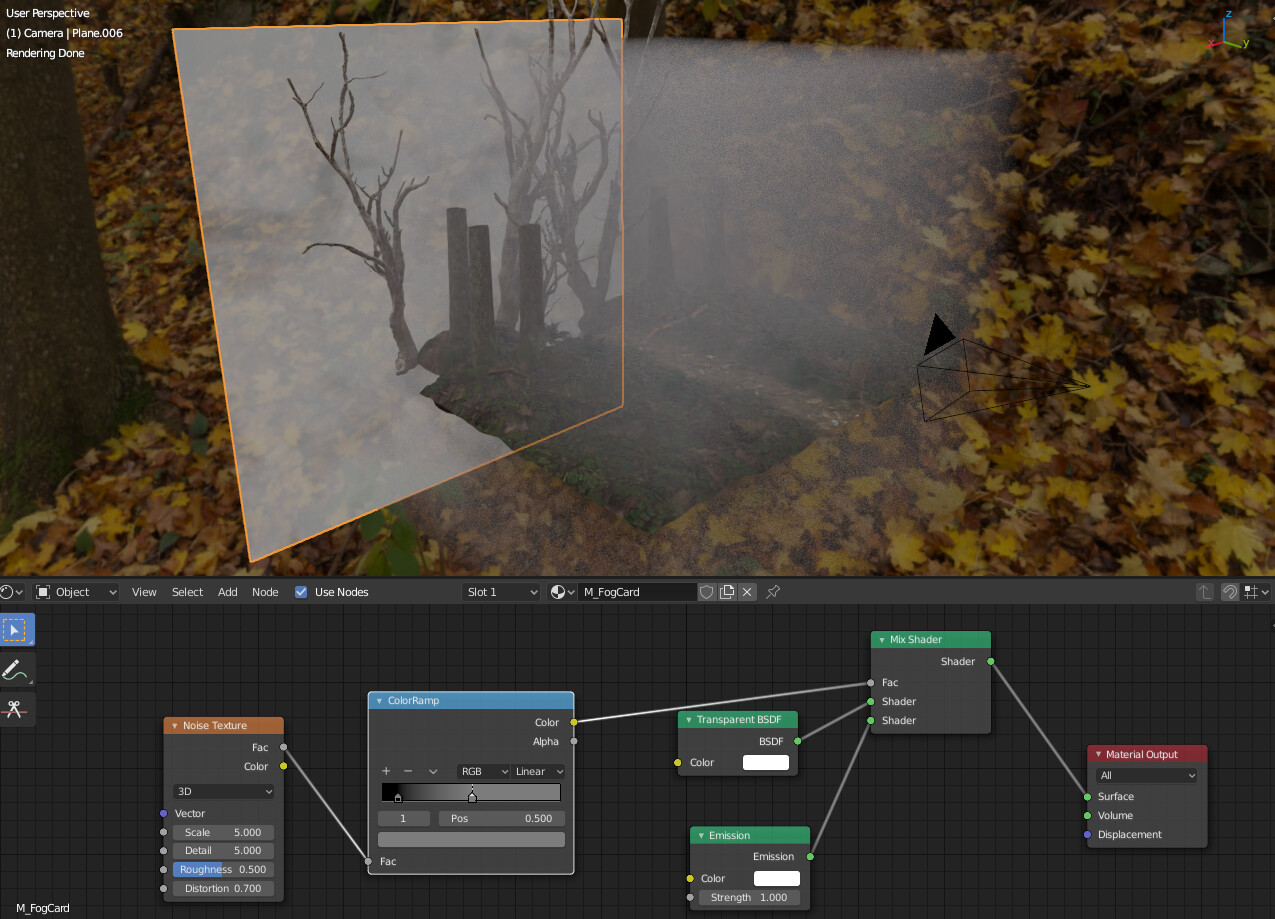The image size is (1275, 919).
Task: Choose the Links Cut scissors tool
Action: click(x=15, y=709)
